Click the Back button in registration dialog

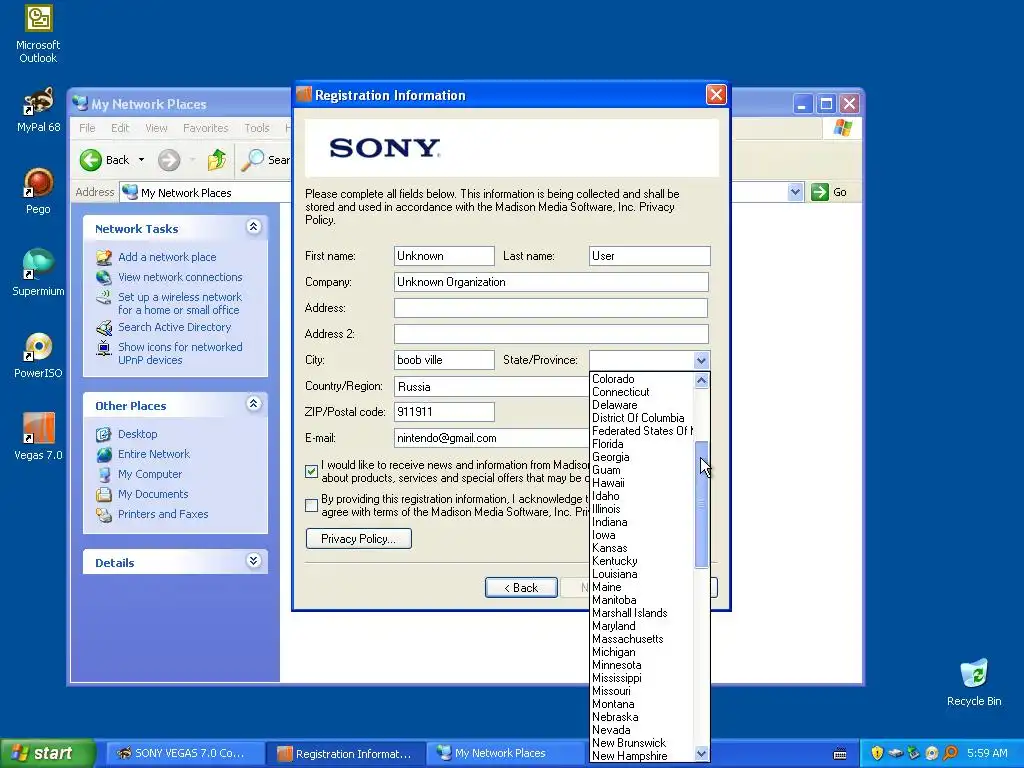[521, 588]
